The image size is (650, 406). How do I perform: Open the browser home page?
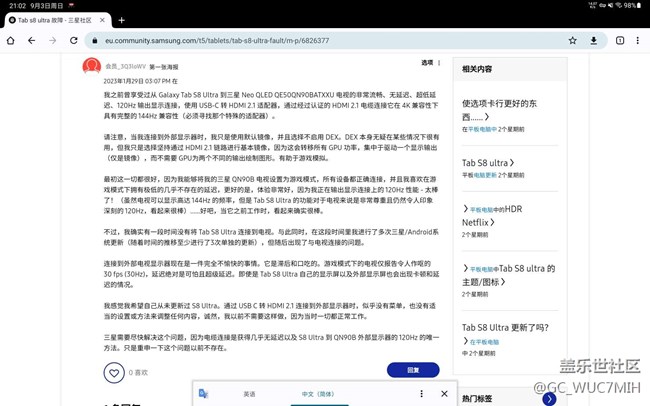[10, 41]
